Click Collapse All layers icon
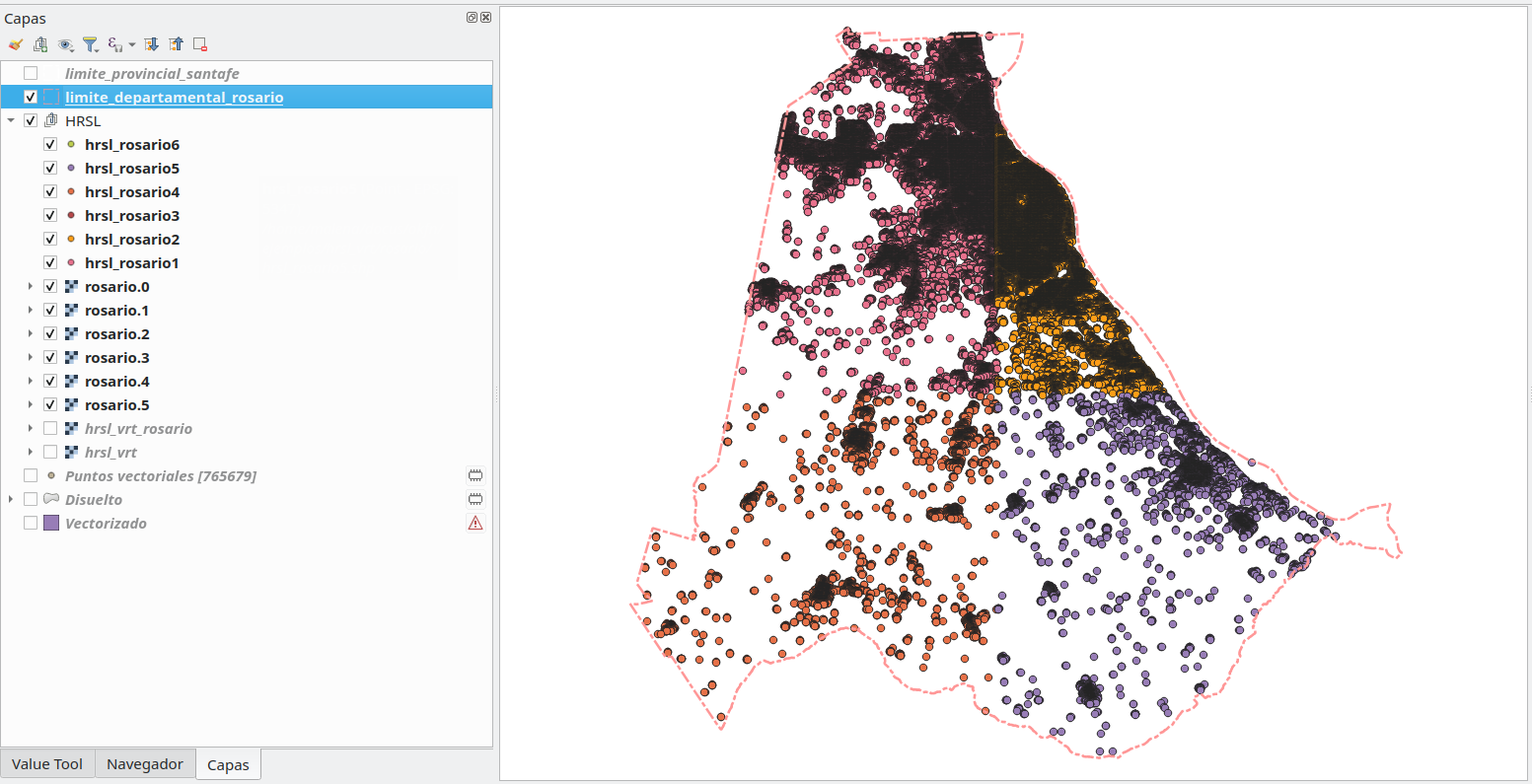The width and height of the screenshot is (1532, 784). [176, 44]
